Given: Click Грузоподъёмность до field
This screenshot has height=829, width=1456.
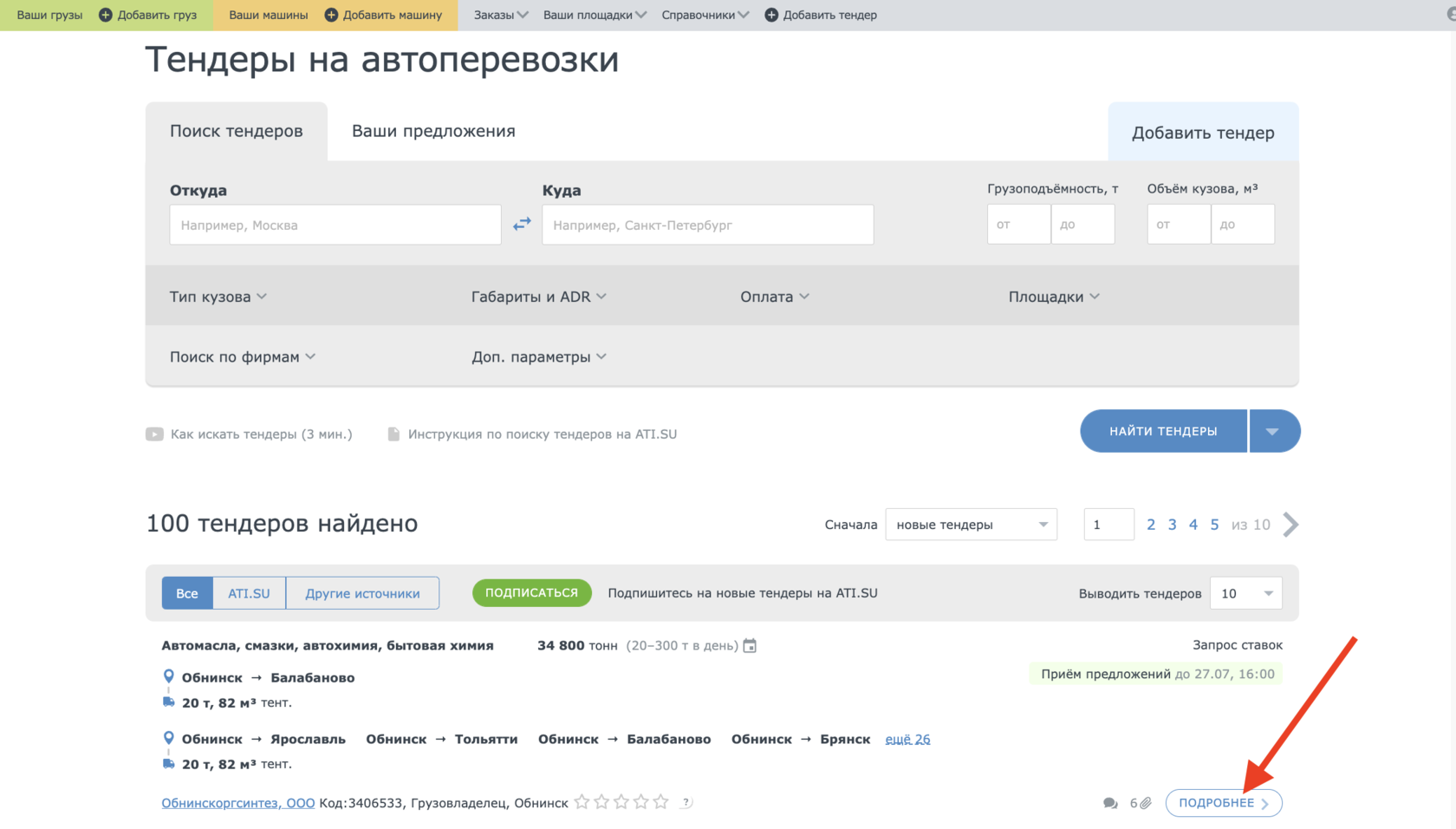Looking at the screenshot, I should (x=1083, y=225).
